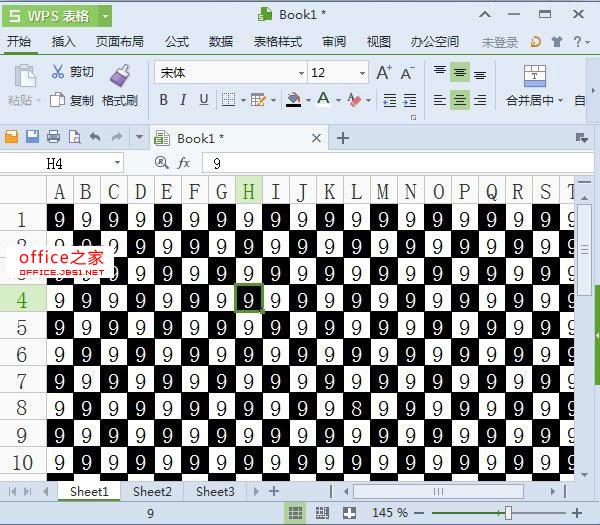Click the Save icon in quick access toolbar
This screenshot has width=600, height=525.
[32, 137]
